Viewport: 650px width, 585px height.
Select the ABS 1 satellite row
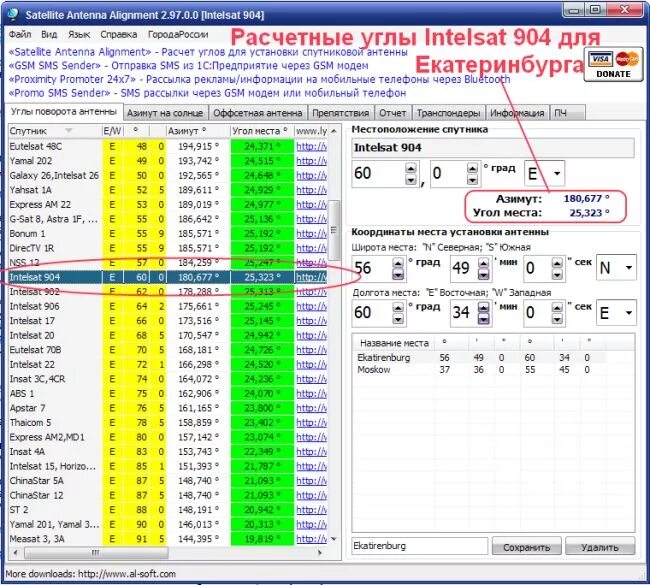(x=168, y=393)
